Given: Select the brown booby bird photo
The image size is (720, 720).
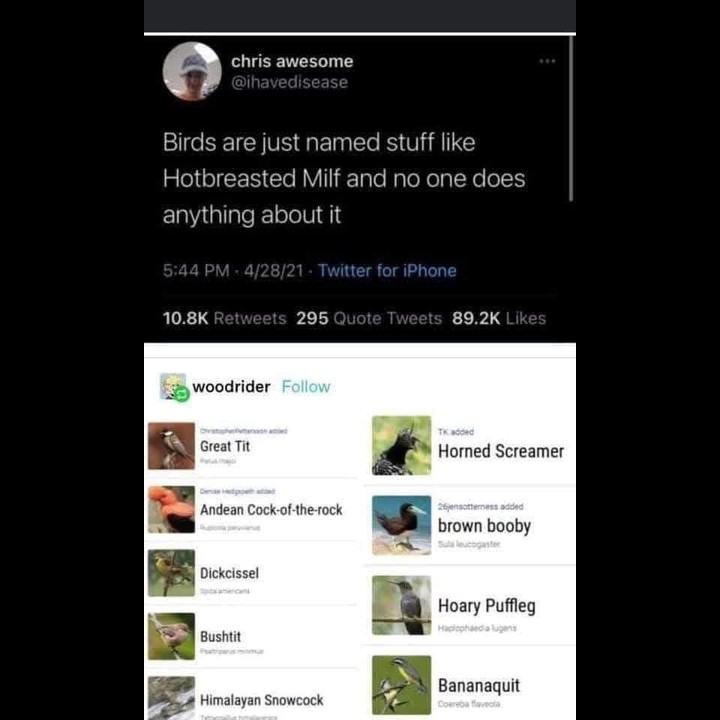Looking at the screenshot, I should 401,525.
